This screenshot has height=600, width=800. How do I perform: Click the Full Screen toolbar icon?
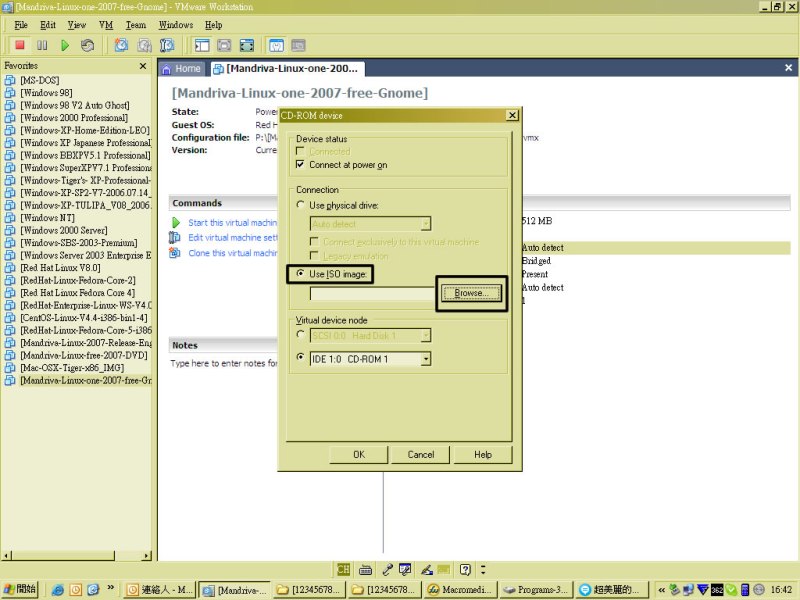(247, 45)
